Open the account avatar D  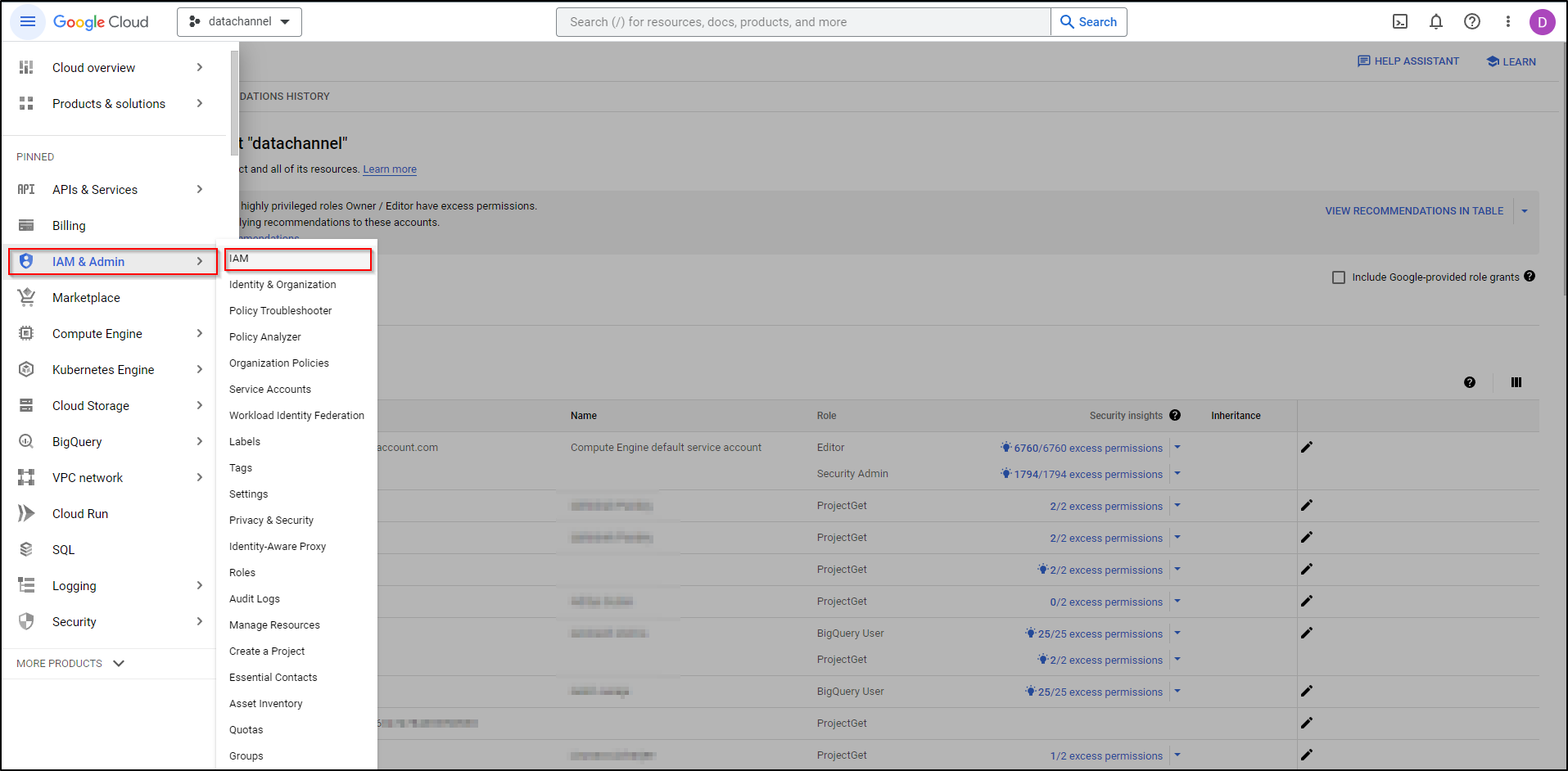pyautogui.click(x=1542, y=22)
